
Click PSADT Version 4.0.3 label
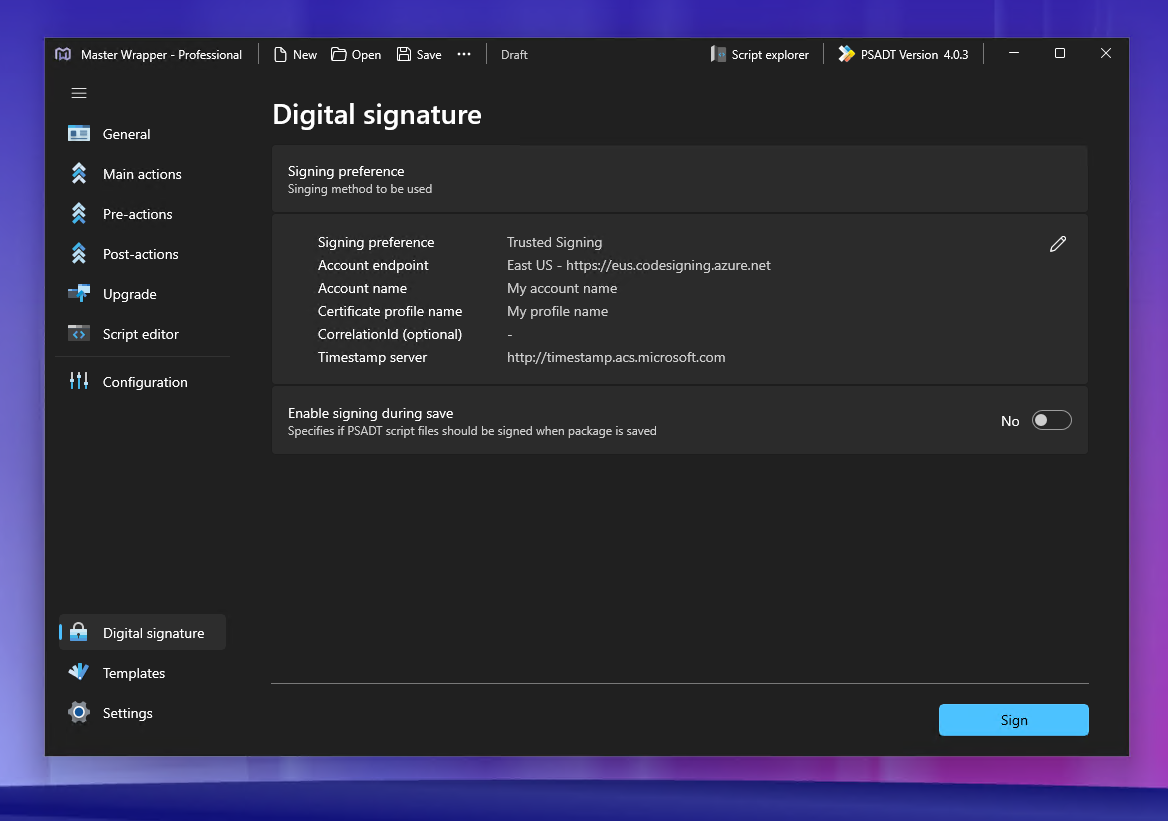[x=915, y=55]
